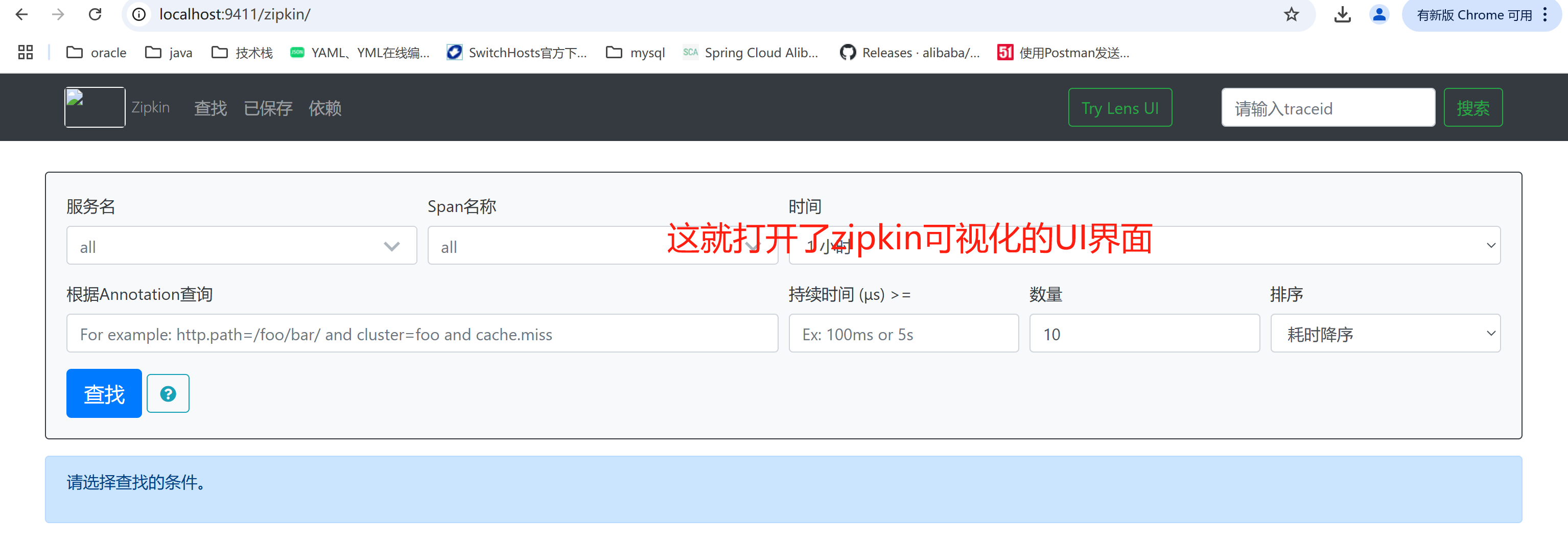The image size is (1568, 540).
Task: Click the bookmark star in address bar
Action: pos(1291,14)
